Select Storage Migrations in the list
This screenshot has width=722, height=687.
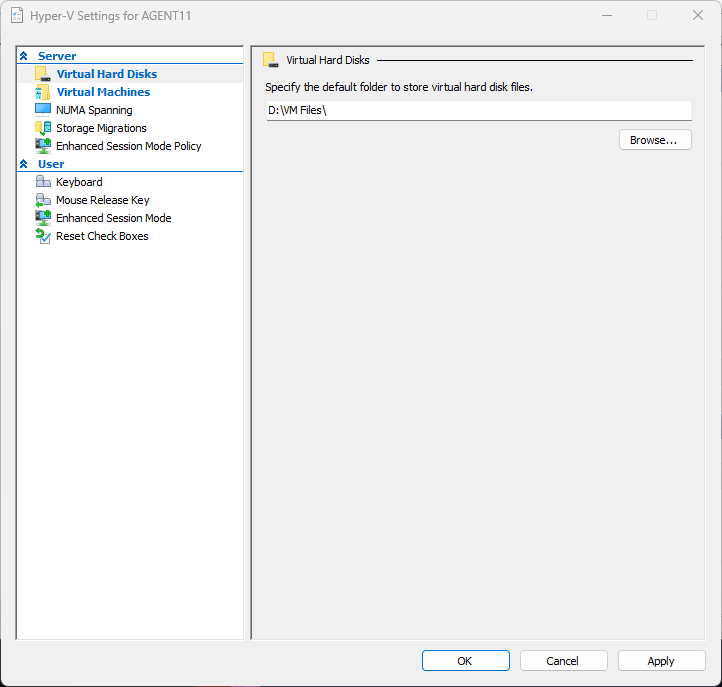[x=101, y=128]
